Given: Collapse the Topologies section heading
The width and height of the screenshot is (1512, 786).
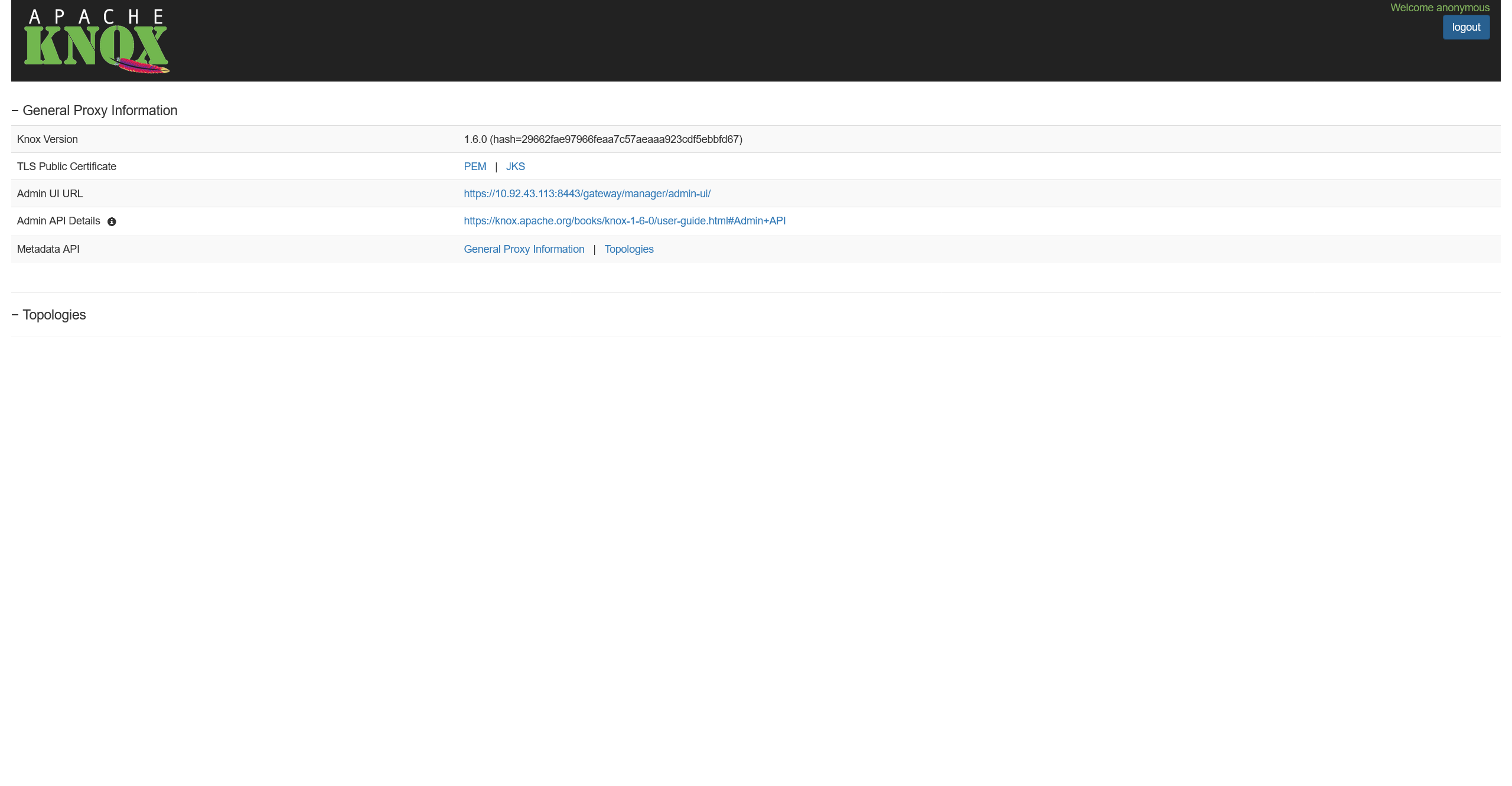Looking at the screenshot, I should click(49, 315).
